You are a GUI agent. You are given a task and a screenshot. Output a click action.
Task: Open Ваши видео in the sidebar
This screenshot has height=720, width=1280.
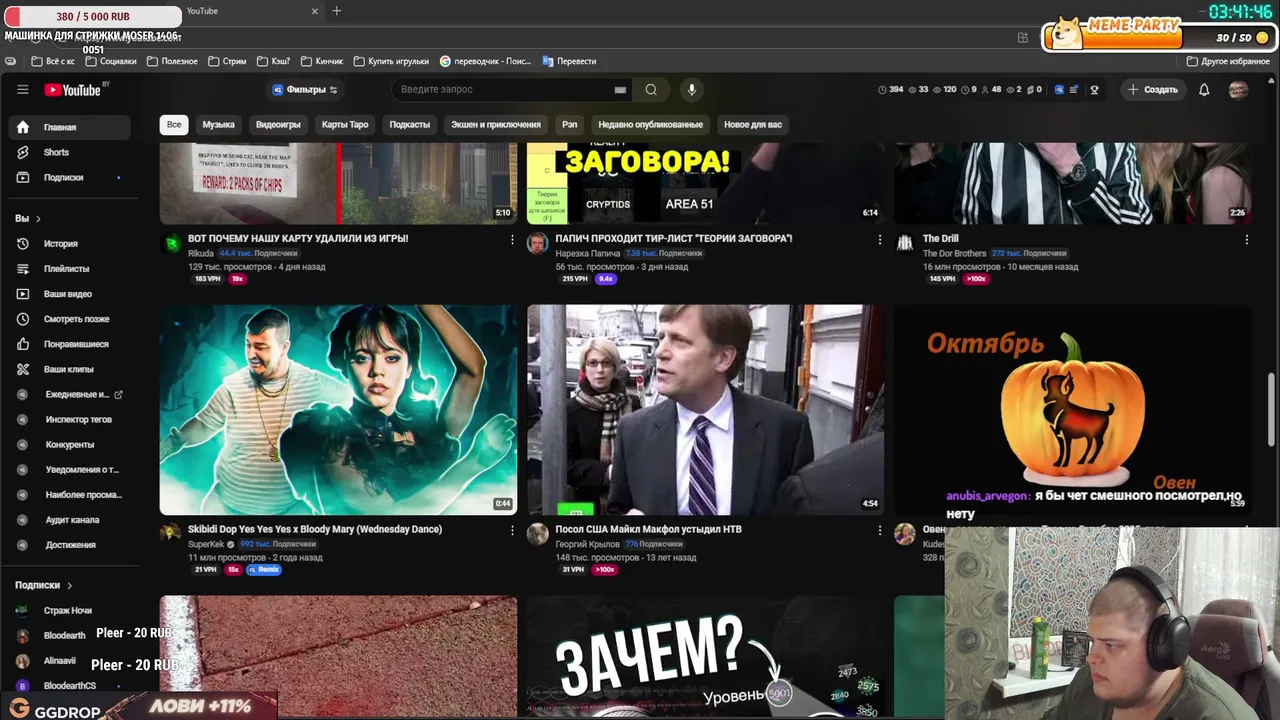[69, 294]
